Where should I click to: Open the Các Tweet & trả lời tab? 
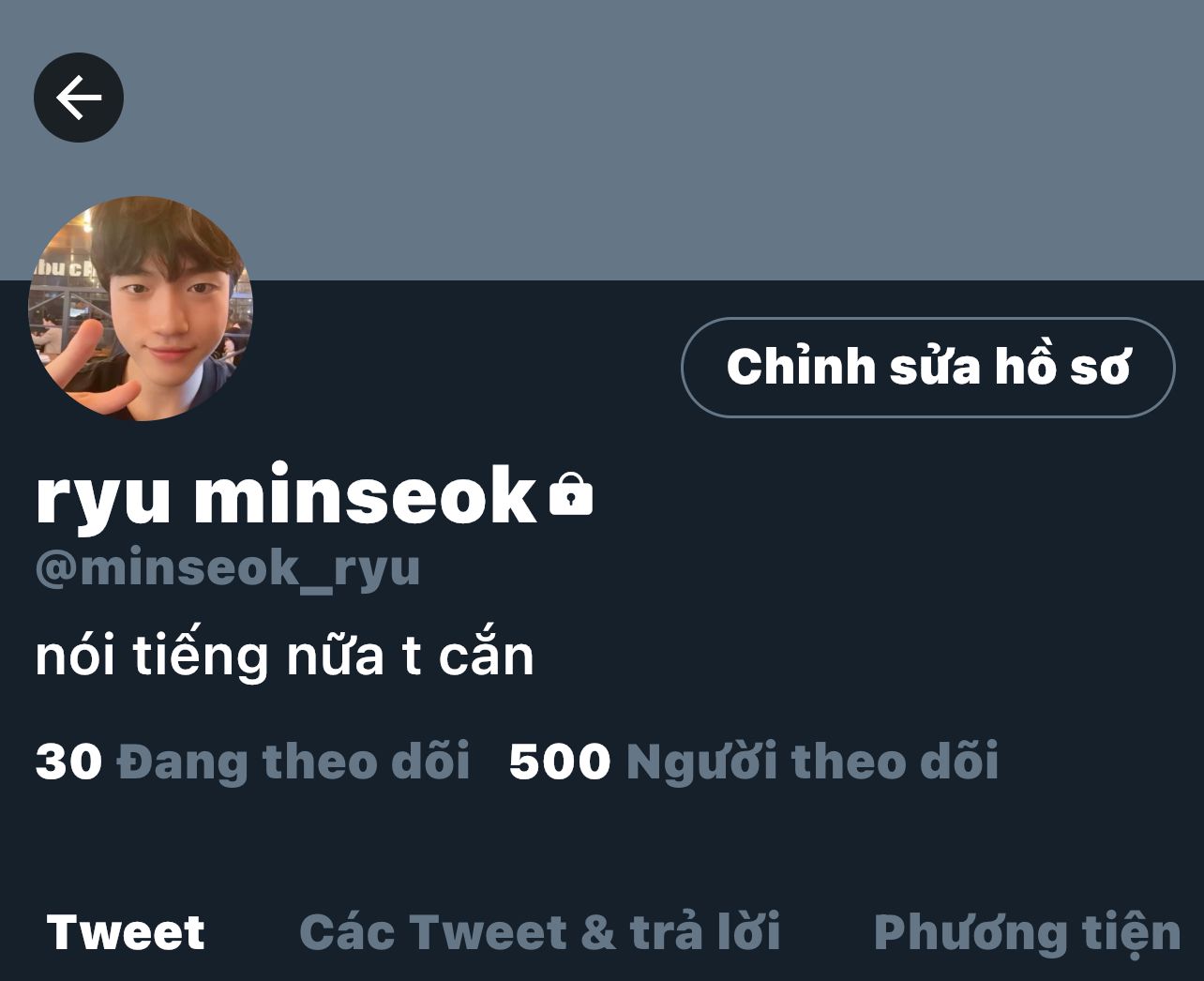540,931
